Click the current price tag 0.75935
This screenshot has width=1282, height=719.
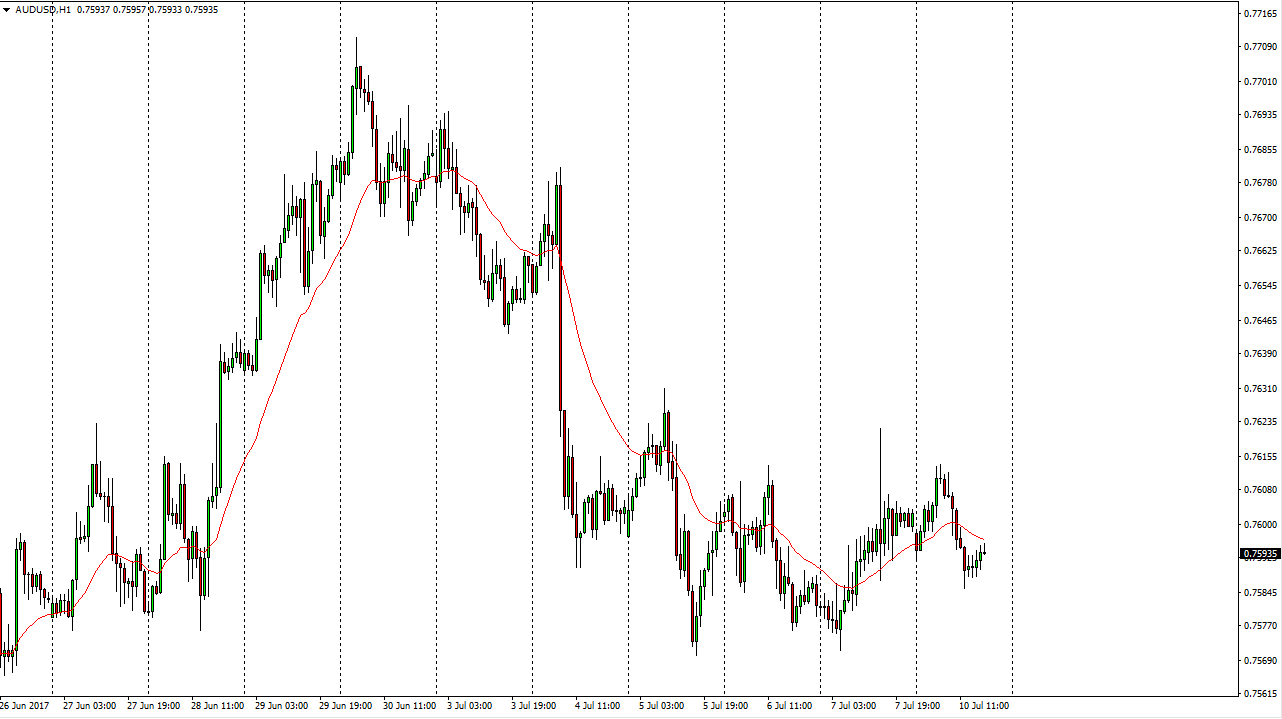click(1260, 553)
